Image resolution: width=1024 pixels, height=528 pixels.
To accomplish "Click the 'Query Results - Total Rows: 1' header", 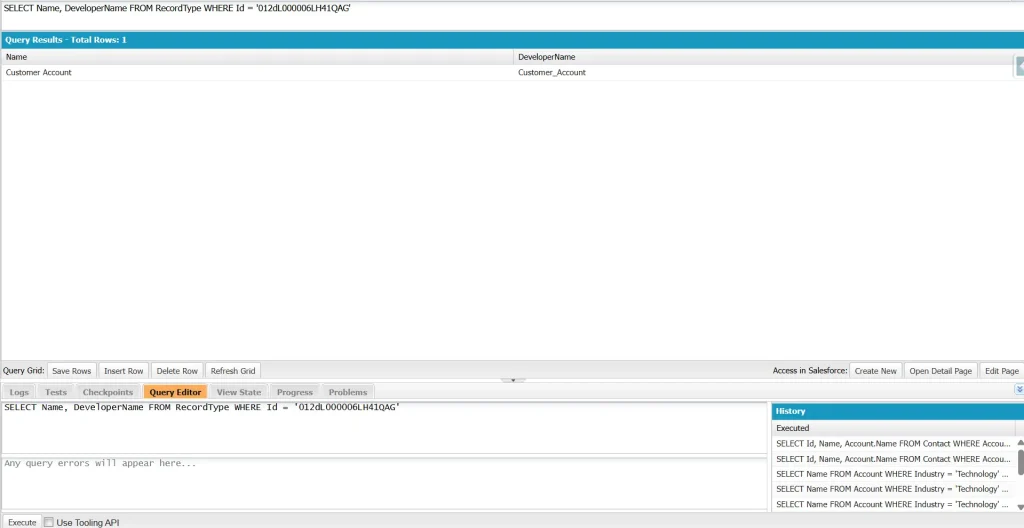I will pos(512,40).
